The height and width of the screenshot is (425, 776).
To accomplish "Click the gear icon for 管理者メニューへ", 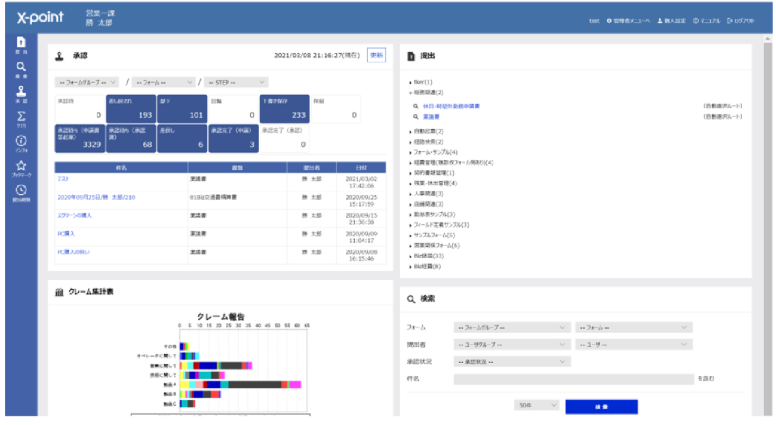I will (x=609, y=21).
